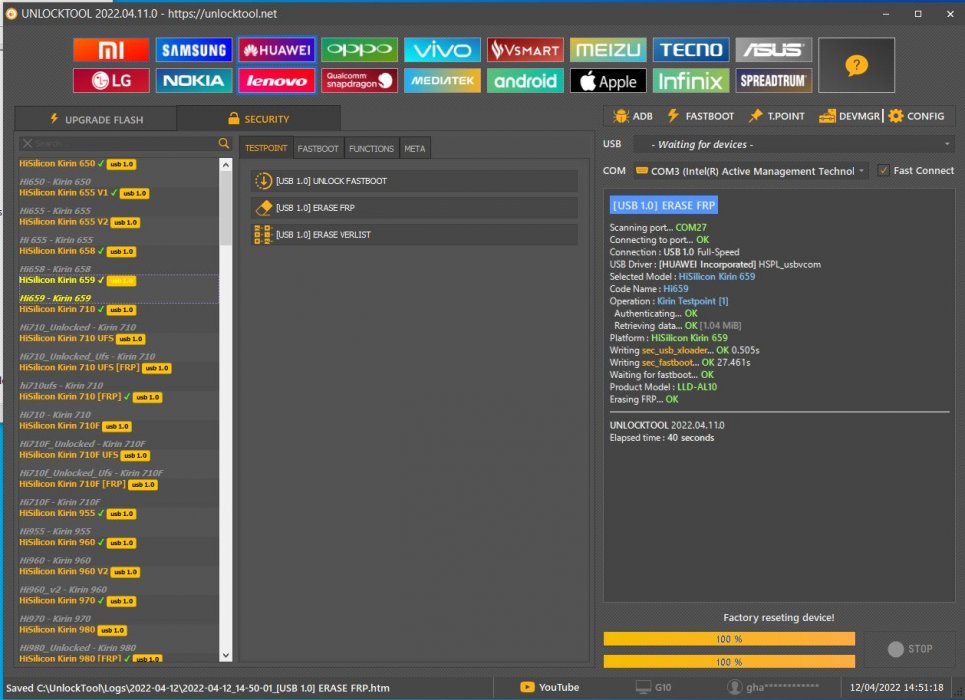Pick the Vivo brand logo

[442, 50]
